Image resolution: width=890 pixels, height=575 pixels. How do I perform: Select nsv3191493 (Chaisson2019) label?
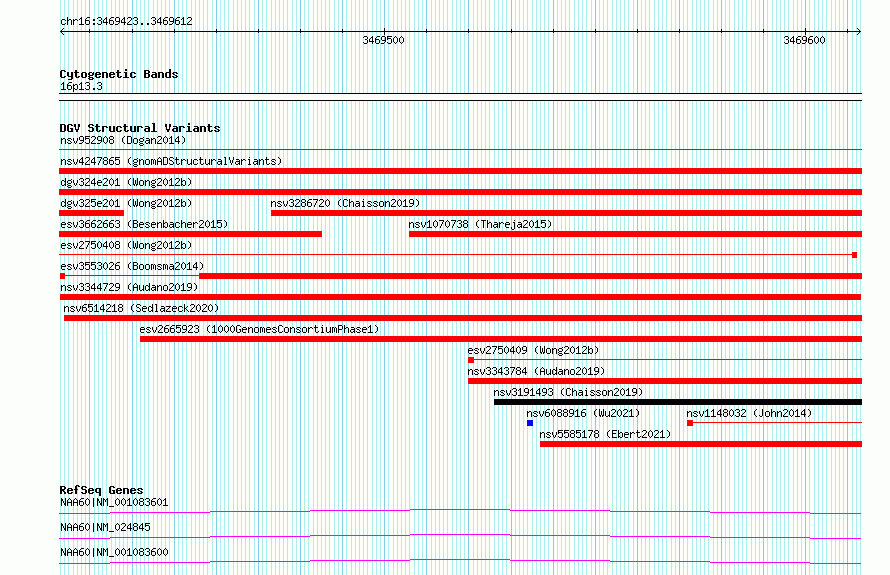(x=568, y=392)
